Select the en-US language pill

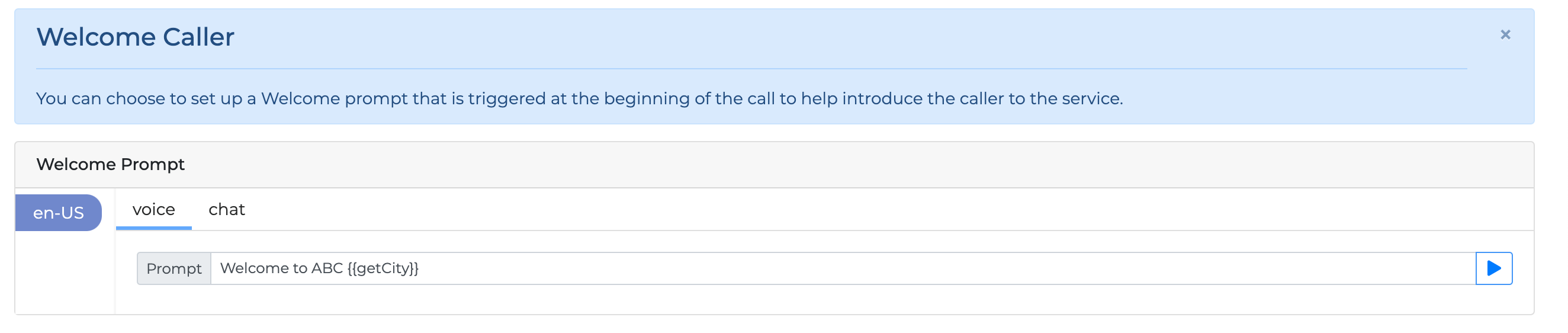point(59,213)
